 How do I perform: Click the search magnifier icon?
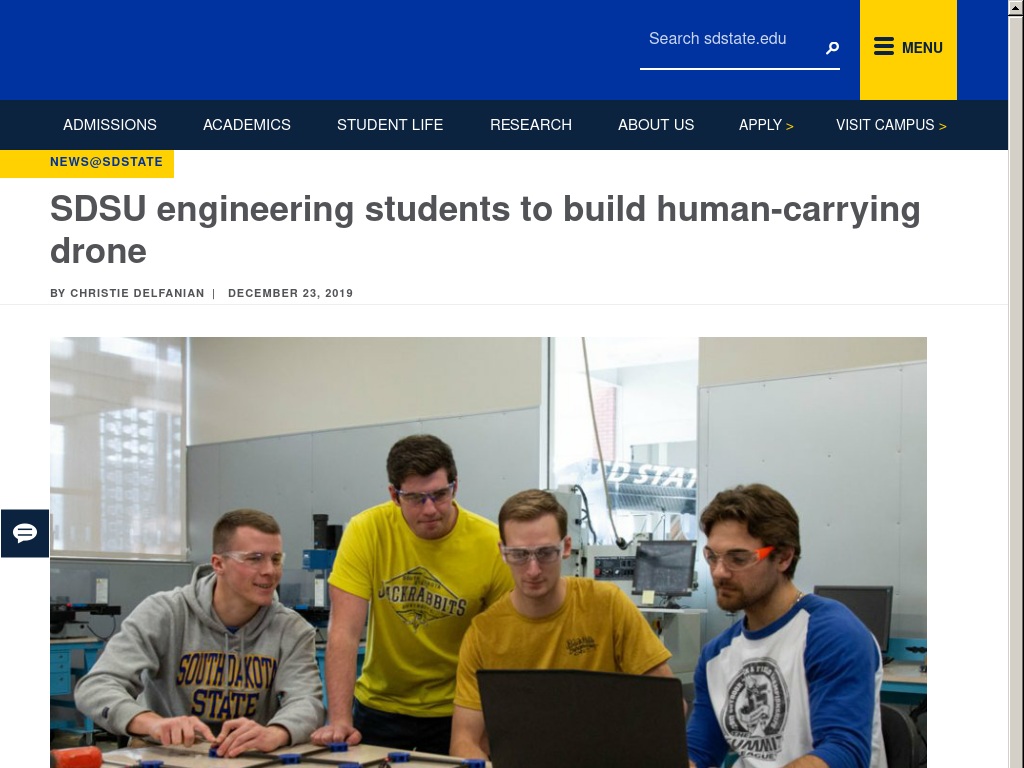tap(832, 48)
